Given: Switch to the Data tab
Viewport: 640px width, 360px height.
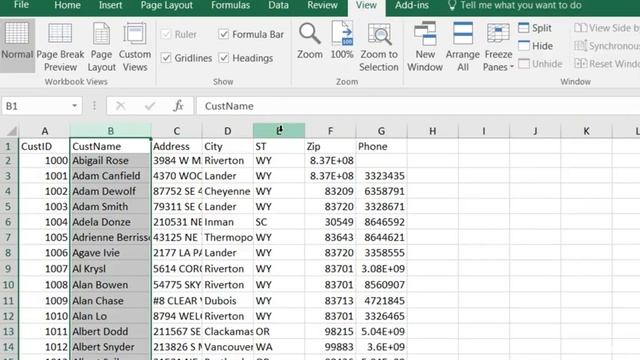Looking at the screenshot, I should point(278,5).
